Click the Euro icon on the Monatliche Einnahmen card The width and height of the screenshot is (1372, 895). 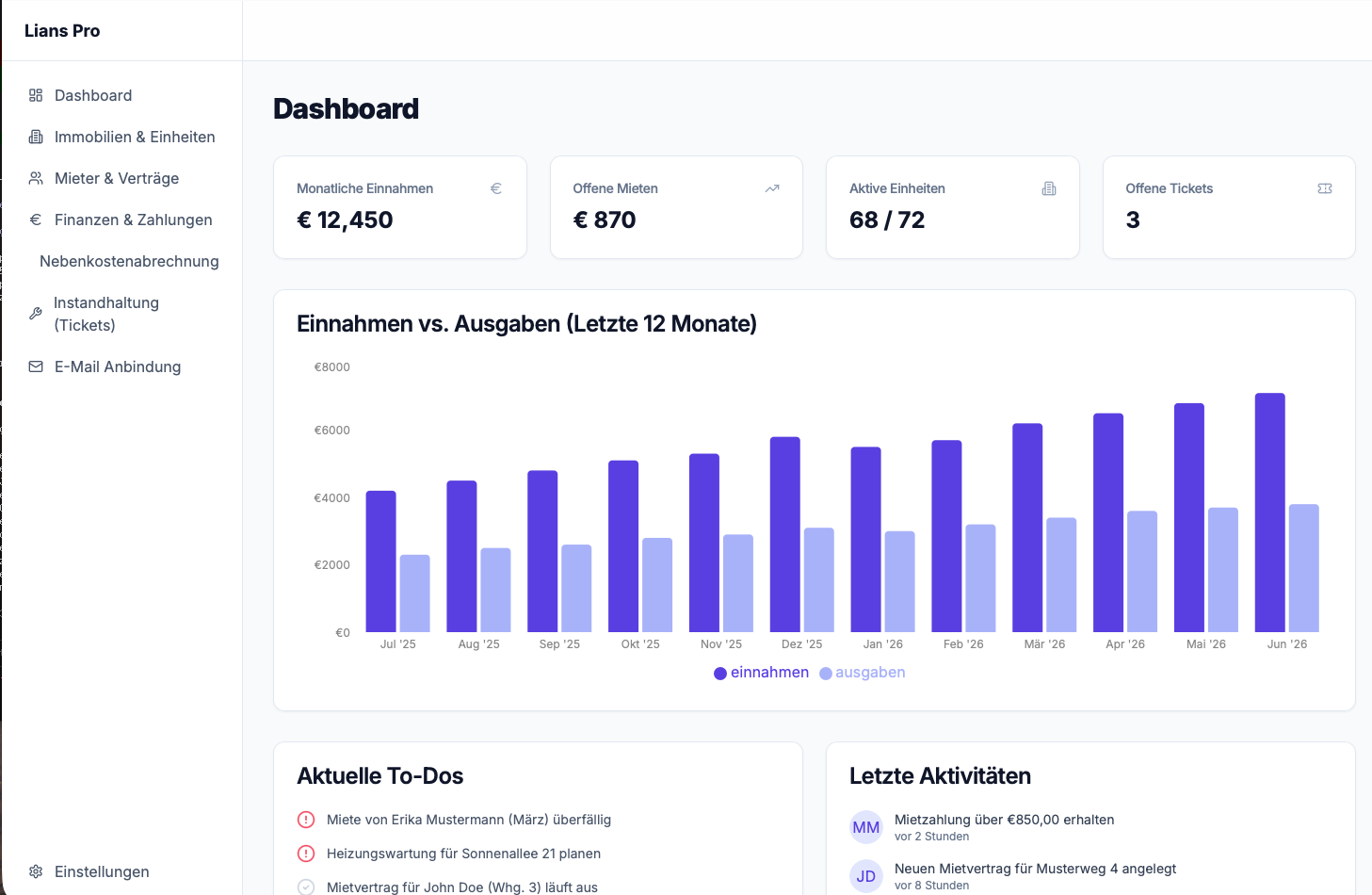click(496, 188)
